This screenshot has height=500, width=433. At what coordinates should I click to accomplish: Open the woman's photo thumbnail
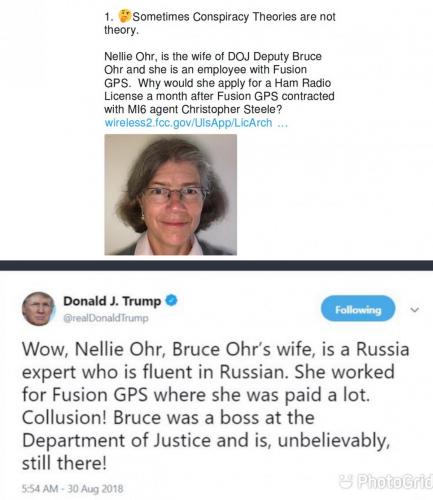point(171,195)
